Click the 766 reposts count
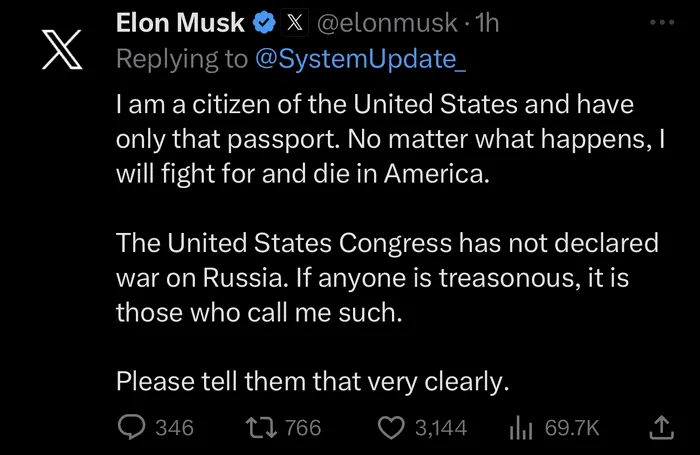The image size is (700, 455). coord(303,427)
